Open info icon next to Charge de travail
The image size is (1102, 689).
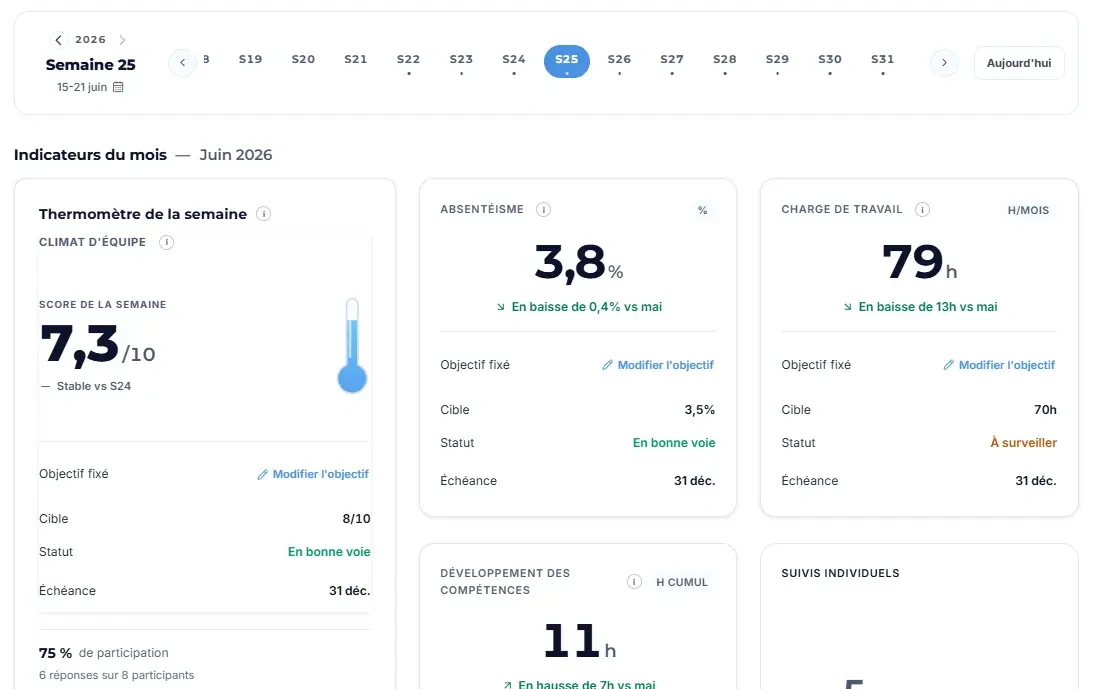(x=922, y=210)
